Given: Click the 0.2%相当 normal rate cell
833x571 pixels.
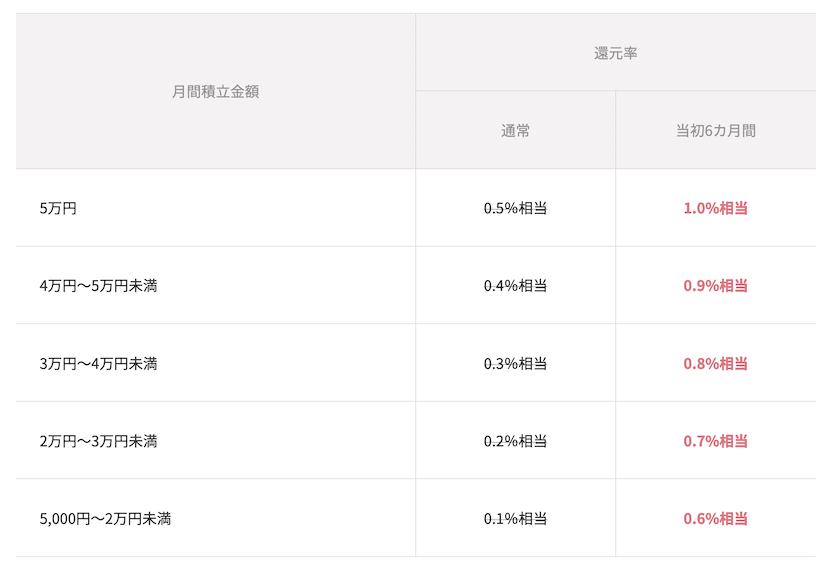Looking at the screenshot, I should [515, 441].
